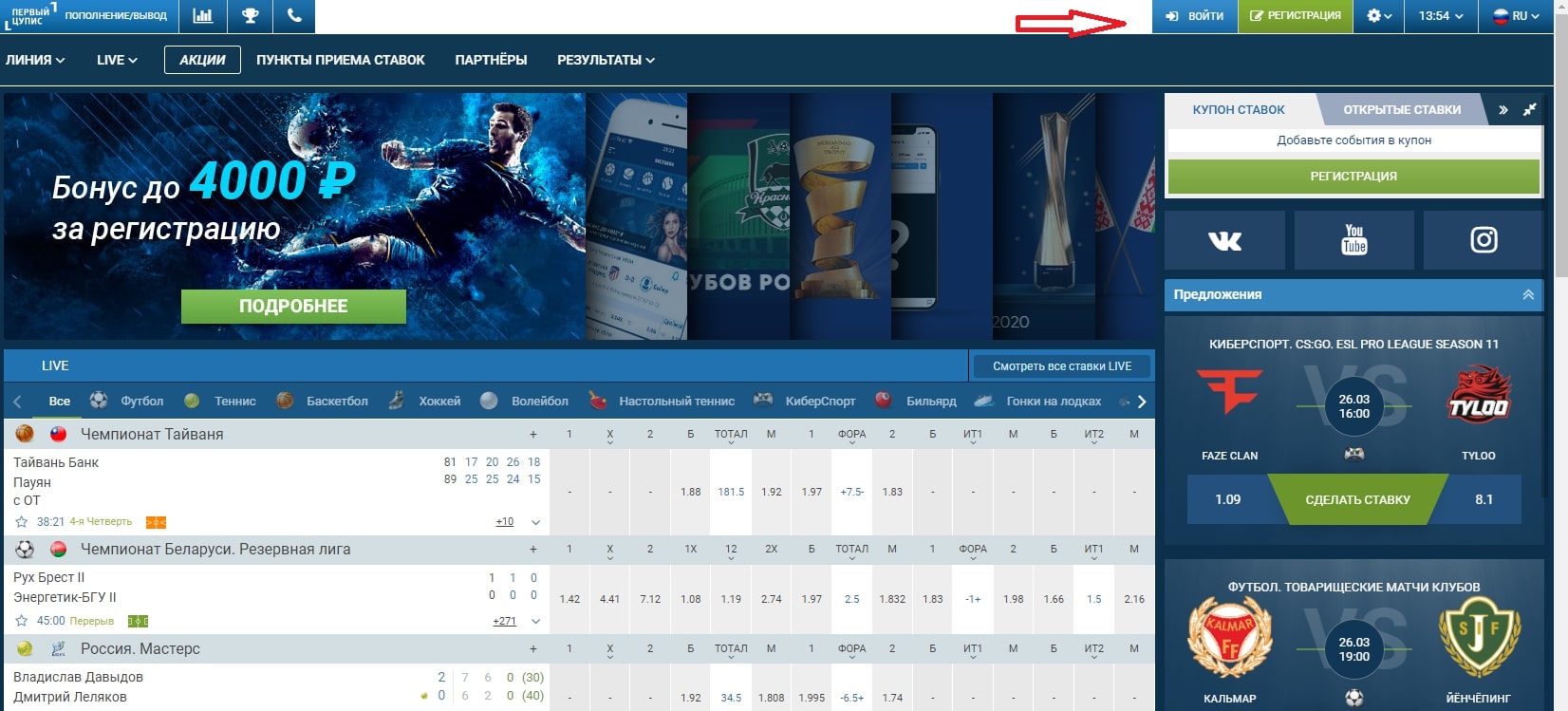Open the trophy icon in top bar
The height and width of the screenshot is (711, 1568).
pos(251,16)
